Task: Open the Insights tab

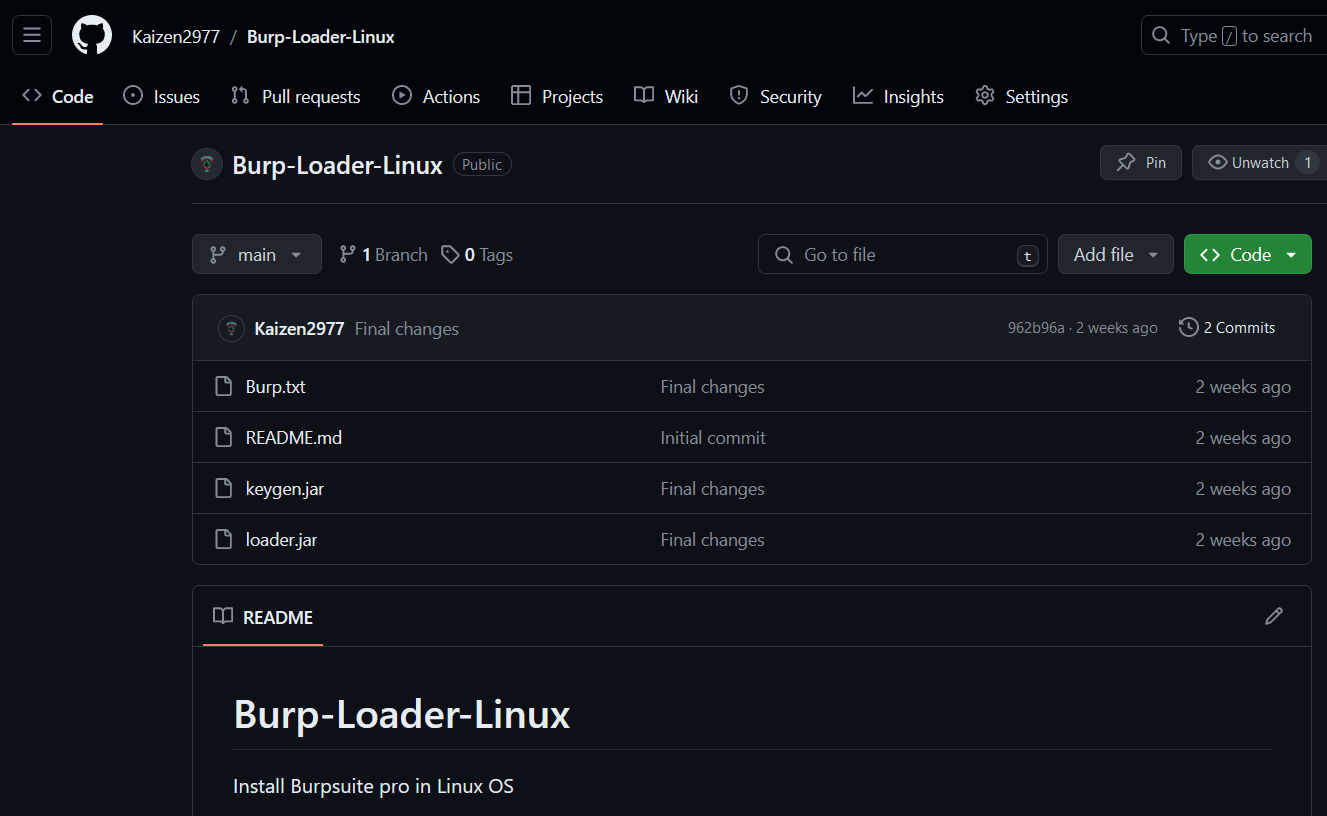Action: (898, 97)
